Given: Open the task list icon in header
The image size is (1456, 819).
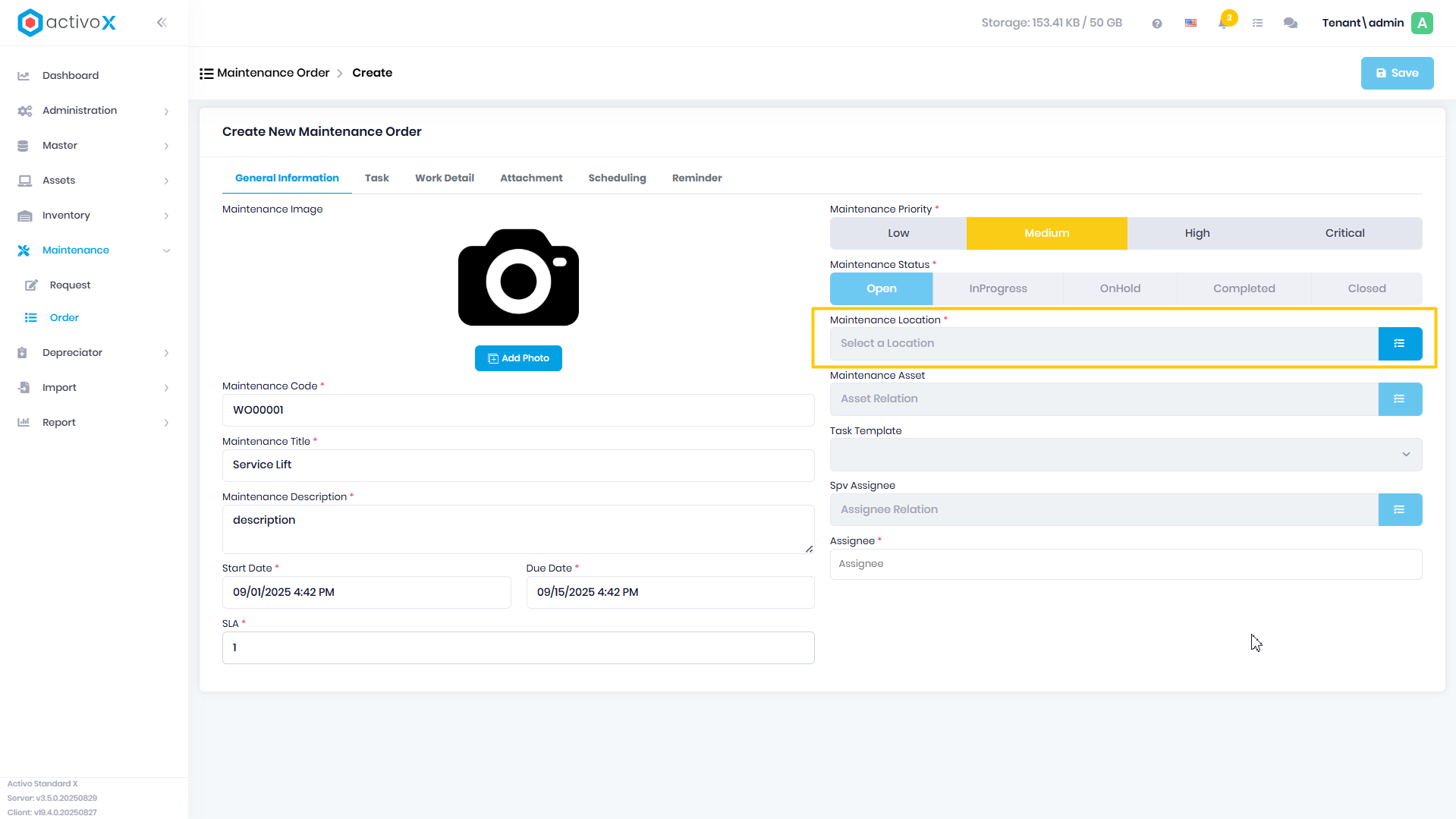Looking at the screenshot, I should [x=1257, y=24].
